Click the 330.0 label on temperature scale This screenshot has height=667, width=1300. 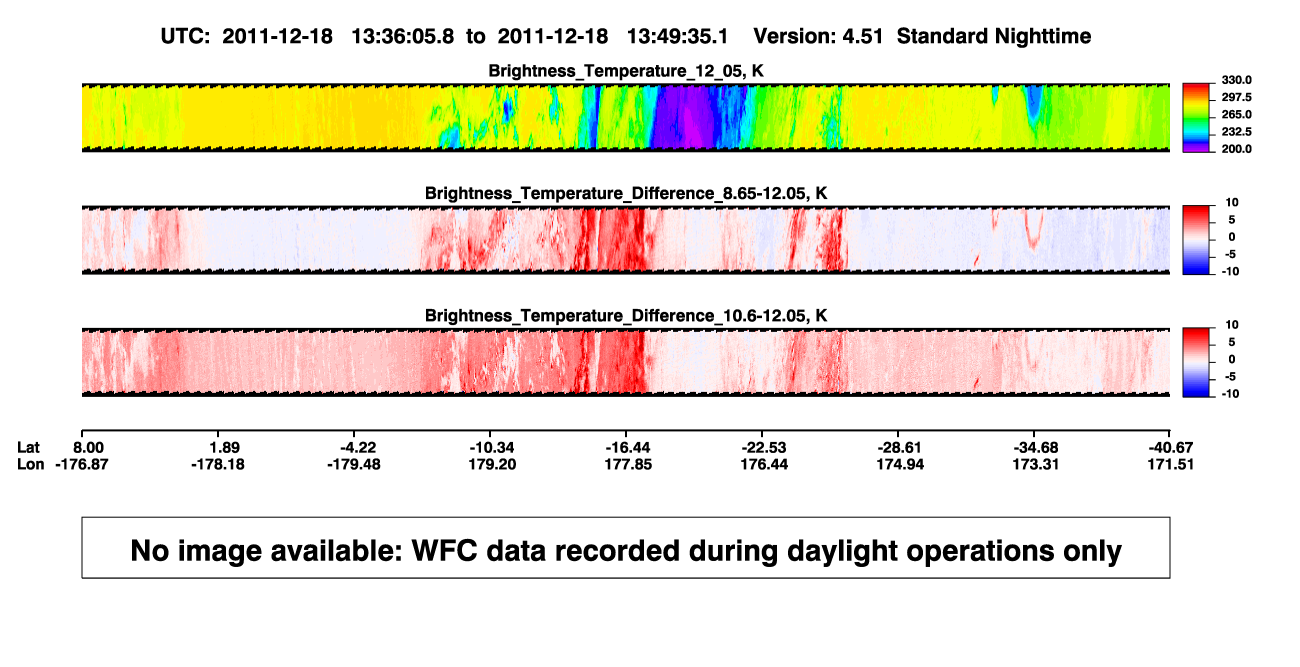coord(1236,80)
